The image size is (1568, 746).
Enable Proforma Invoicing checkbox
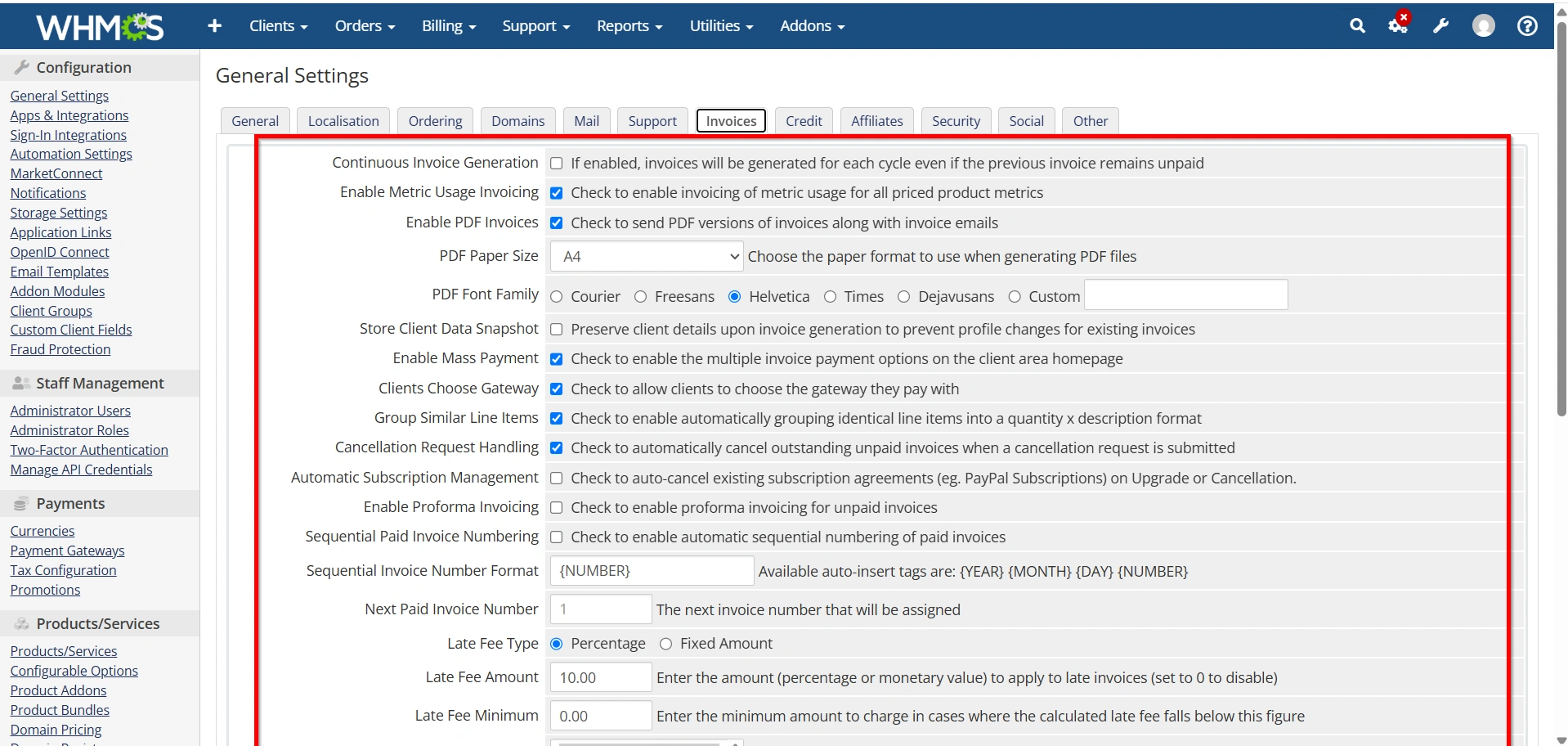pos(557,508)
